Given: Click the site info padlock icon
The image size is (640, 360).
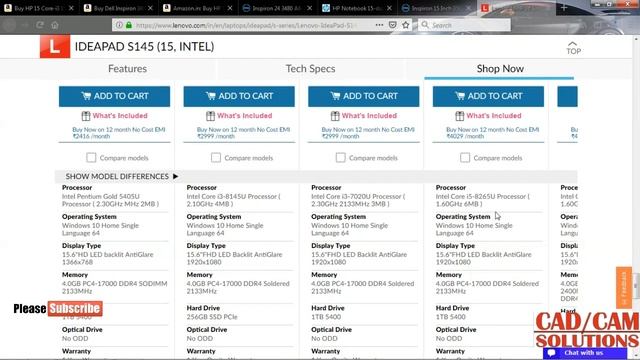Looking at the screenshot, I should 129,25.
